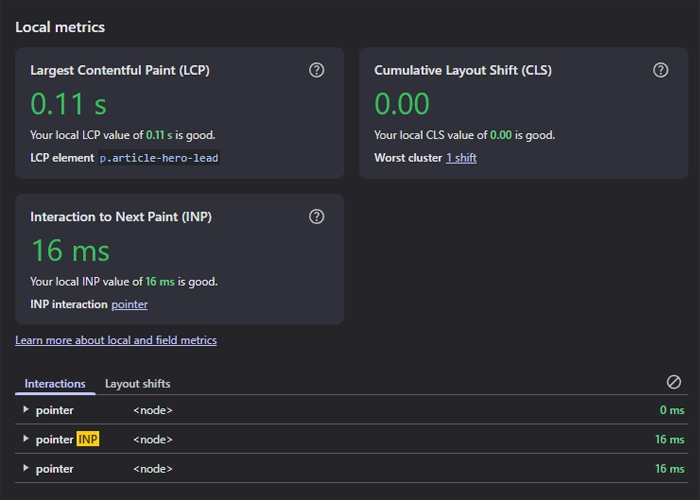Select the Cumulative Layout Shift (CLS) title
The height and width of the screenshot is (500, 700).
463,71
